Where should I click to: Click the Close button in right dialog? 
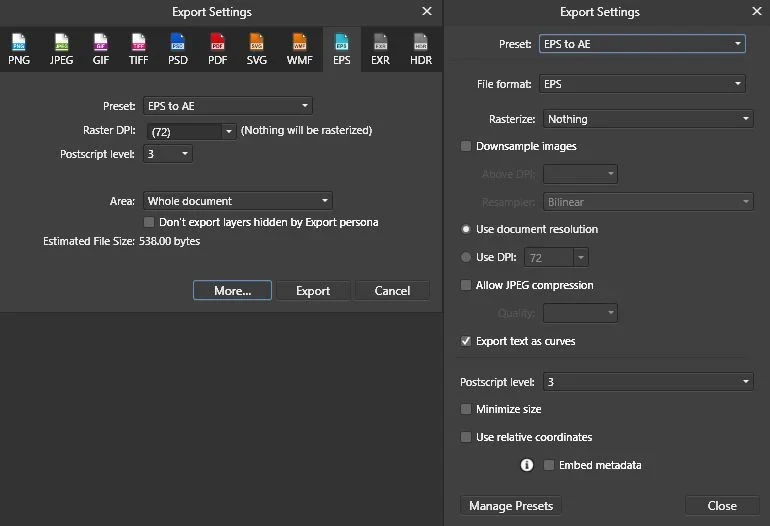(x=722, y=505)
